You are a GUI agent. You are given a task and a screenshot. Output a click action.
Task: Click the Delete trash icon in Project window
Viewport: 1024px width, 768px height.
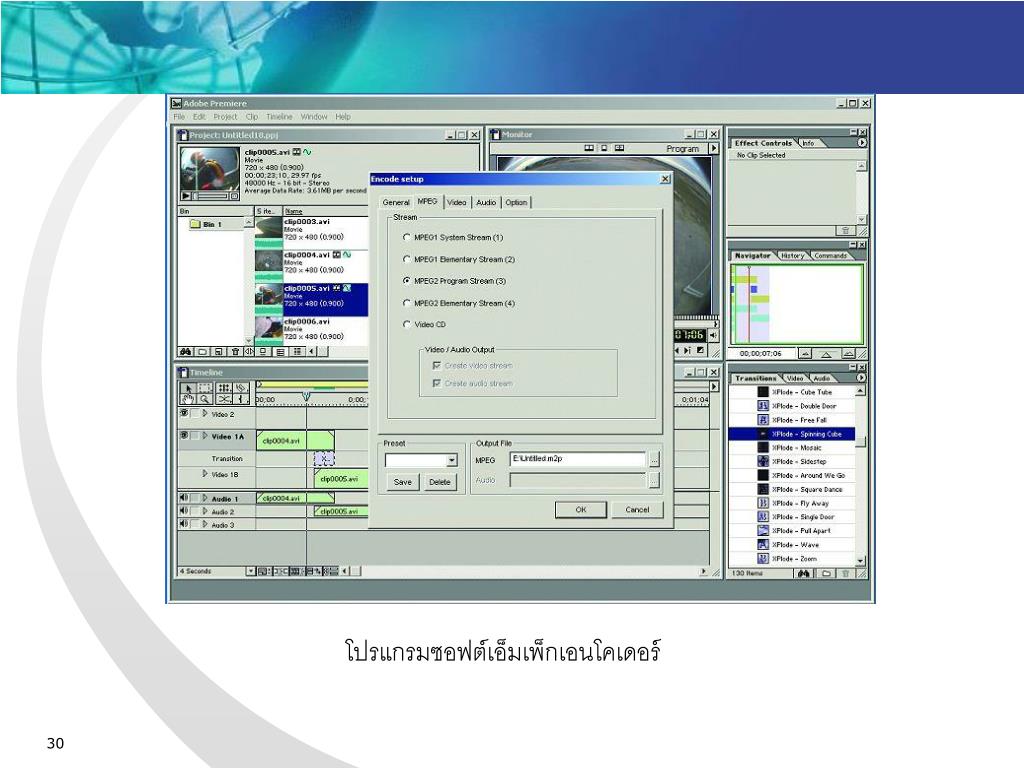pos(235,351)
